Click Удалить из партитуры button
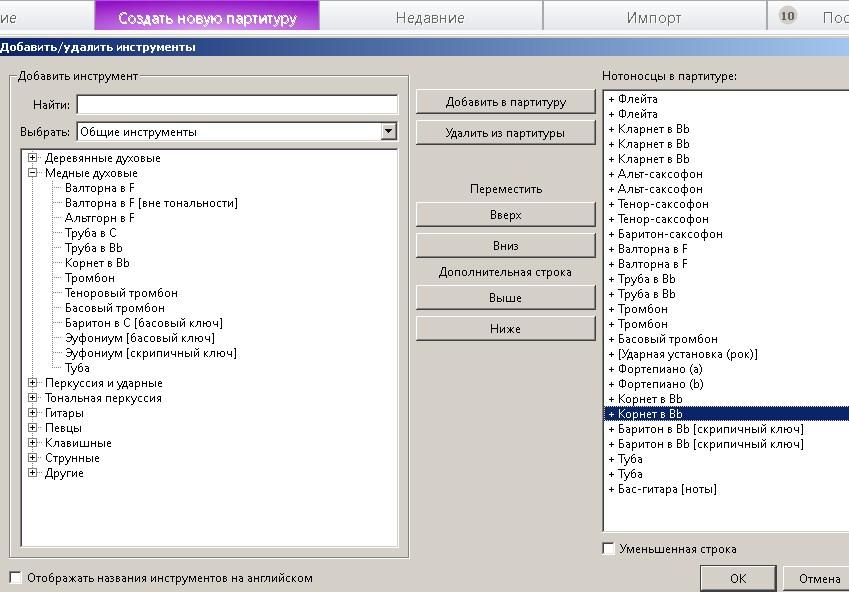Screen dimensions: 849x592 click(x=506, y=133)
